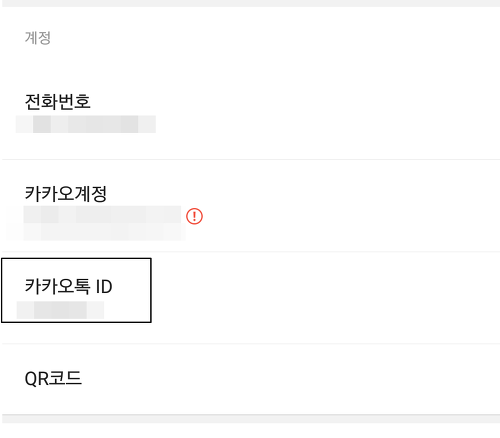The image size is (500, 438).
Task: Click empty area right of QR코드
Action: pyautogui.click(x=290, y=379)
